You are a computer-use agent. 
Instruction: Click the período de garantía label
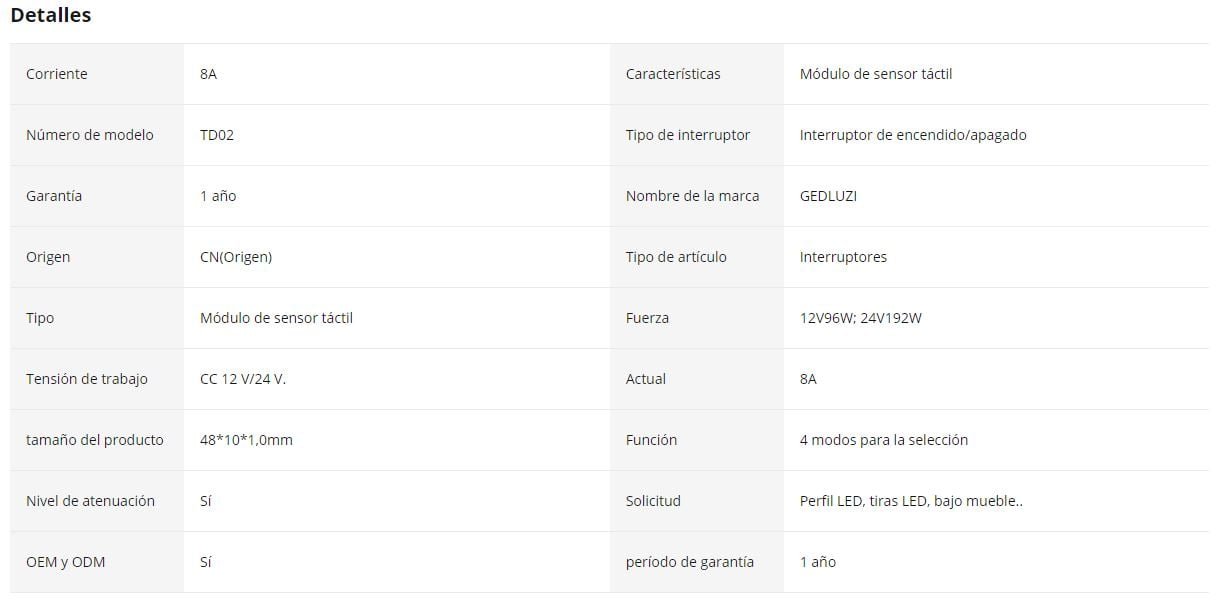[x=690, y=562]
